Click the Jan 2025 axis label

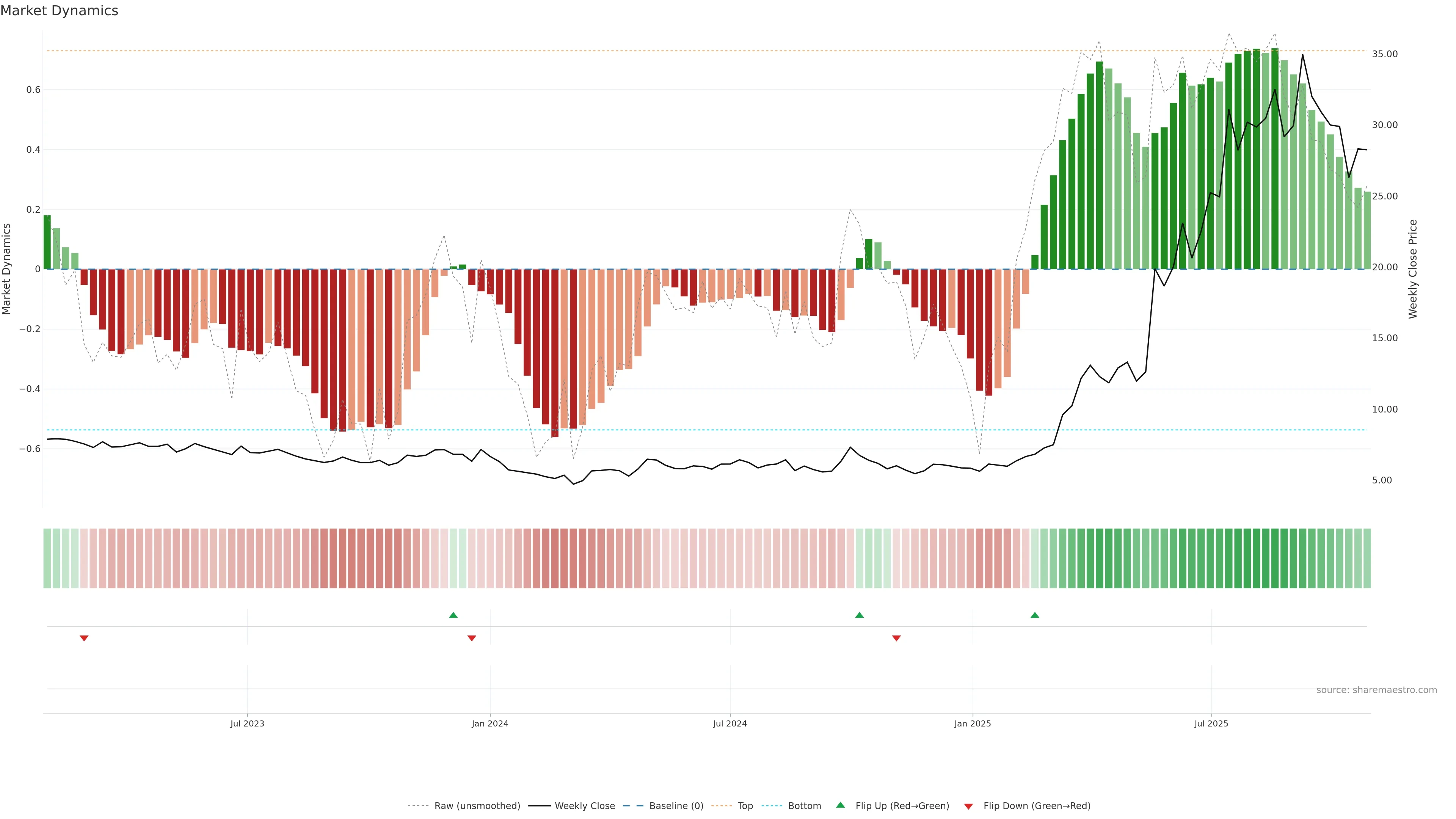(x=972, y=723)
